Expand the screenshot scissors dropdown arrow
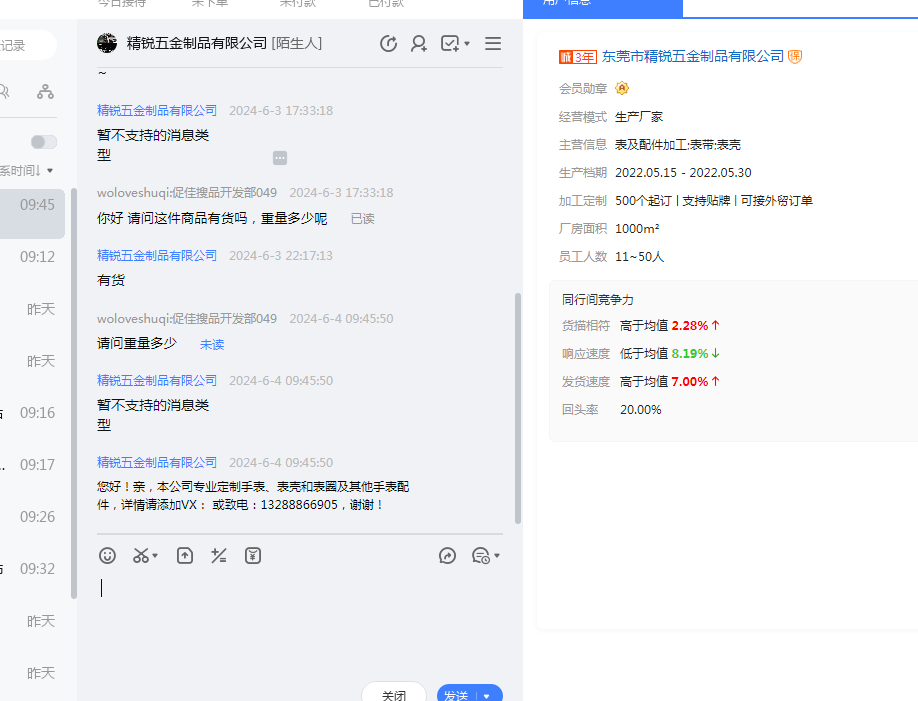The image size is (918, 701). pyautogui.click(x=155, y=556)
